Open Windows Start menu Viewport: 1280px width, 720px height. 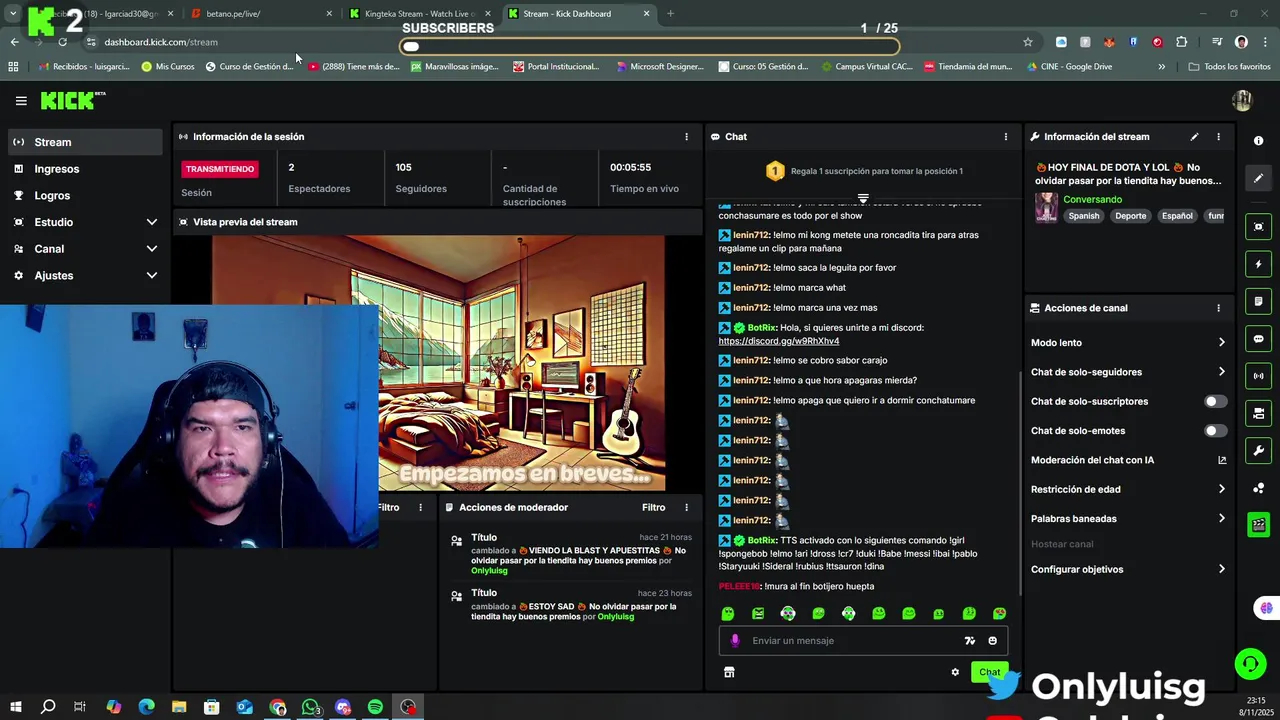(15, 707)
